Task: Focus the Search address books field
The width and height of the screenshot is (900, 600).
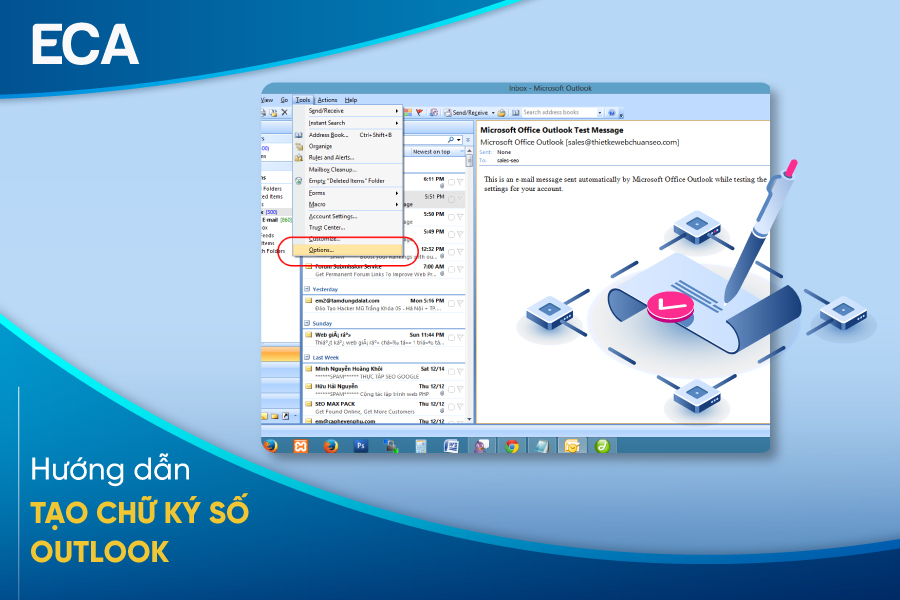Action: 558,113
